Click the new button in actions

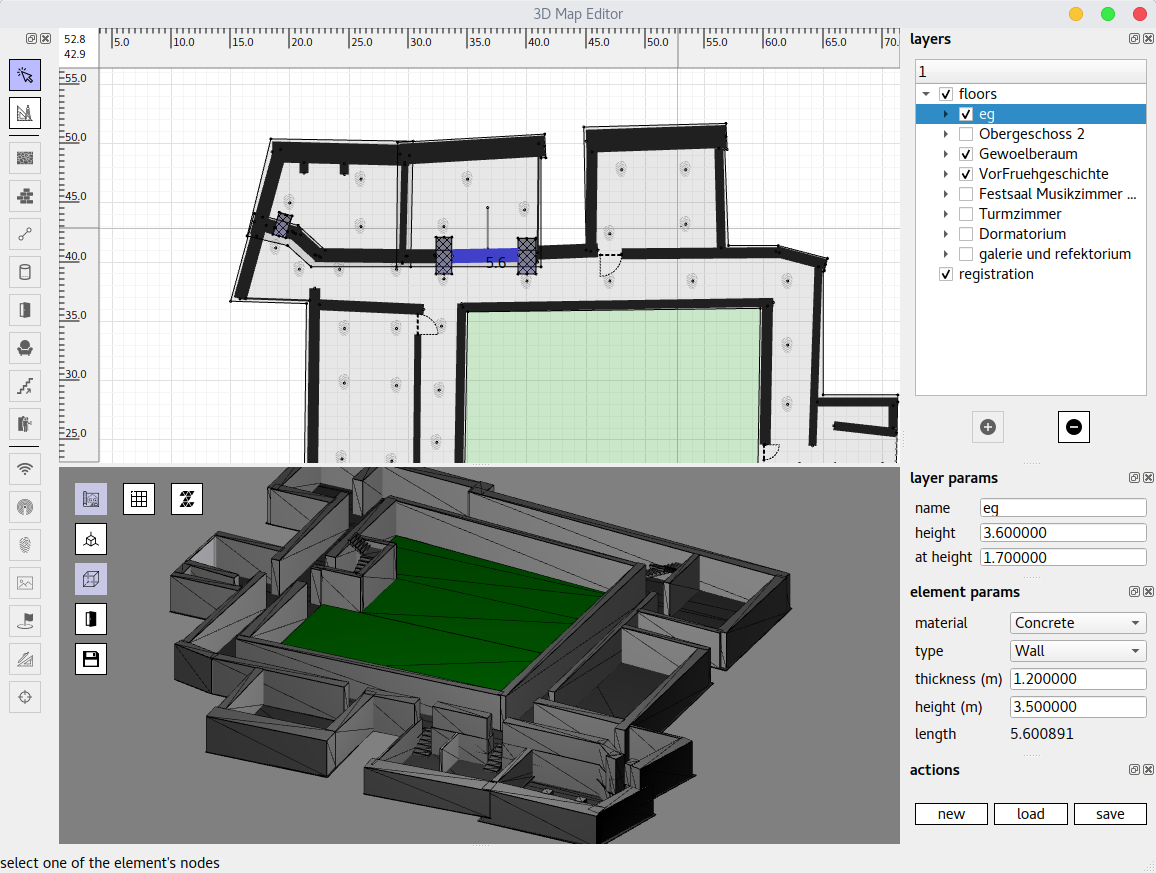[951, 814]
